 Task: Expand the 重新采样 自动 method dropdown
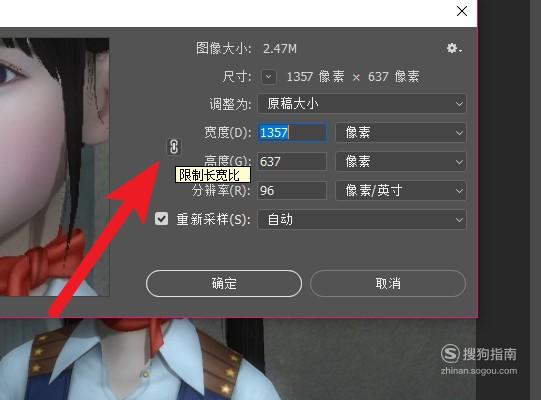point(362,219)
